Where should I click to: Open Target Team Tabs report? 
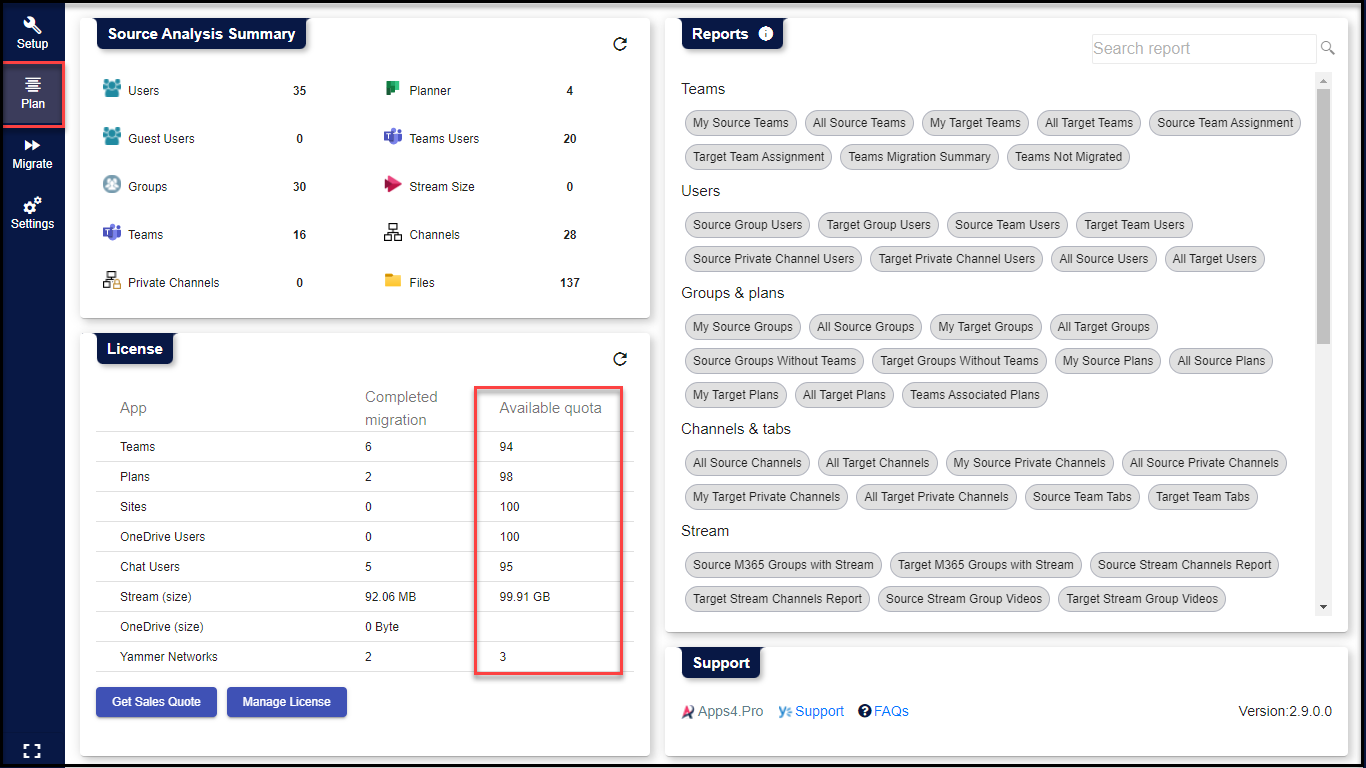tap(1203, 497)
